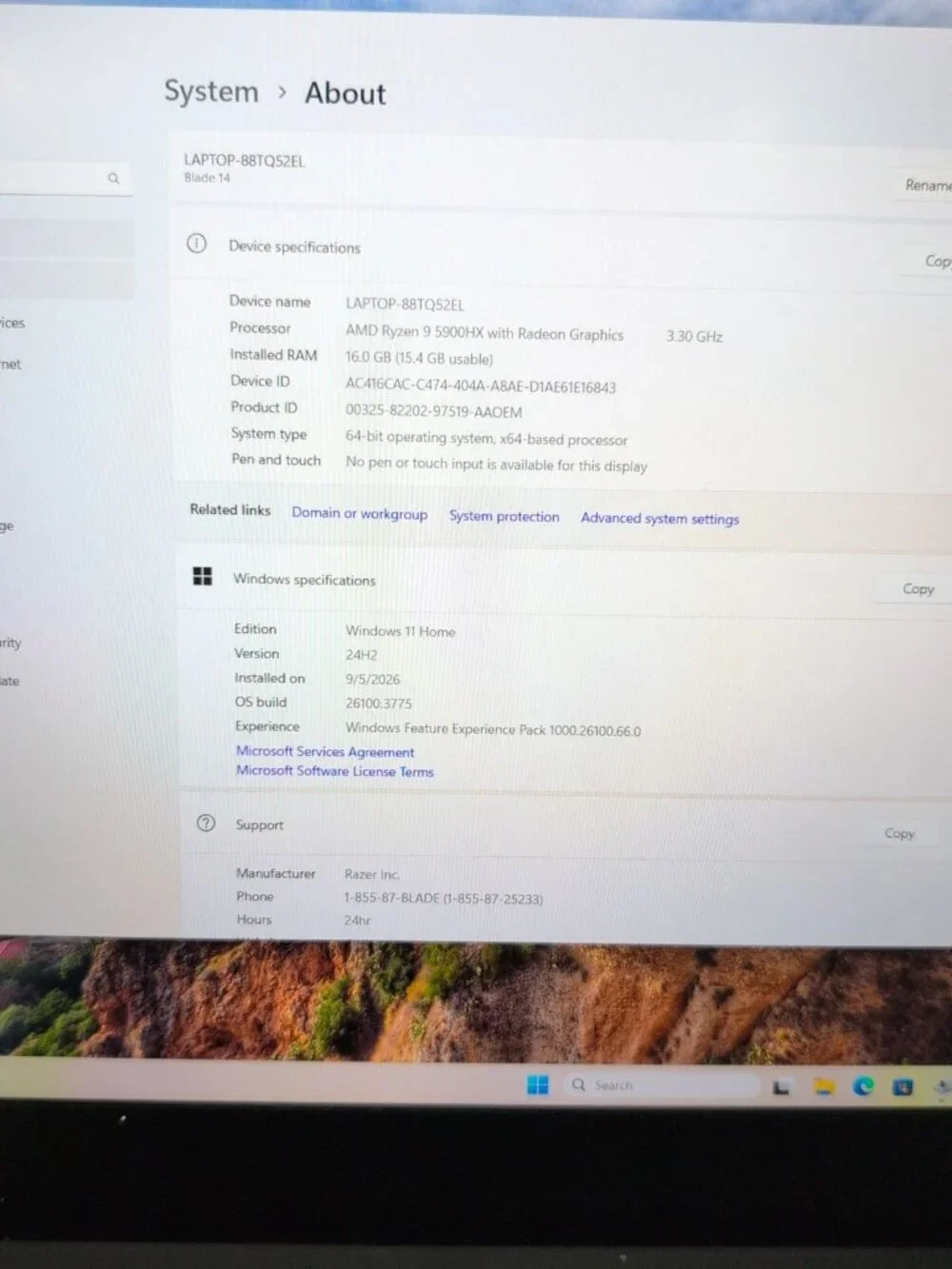This screenshot has height=1269, width=952.
Task: Open File Explorer from the taskbar
Action: pos(824,1086)
